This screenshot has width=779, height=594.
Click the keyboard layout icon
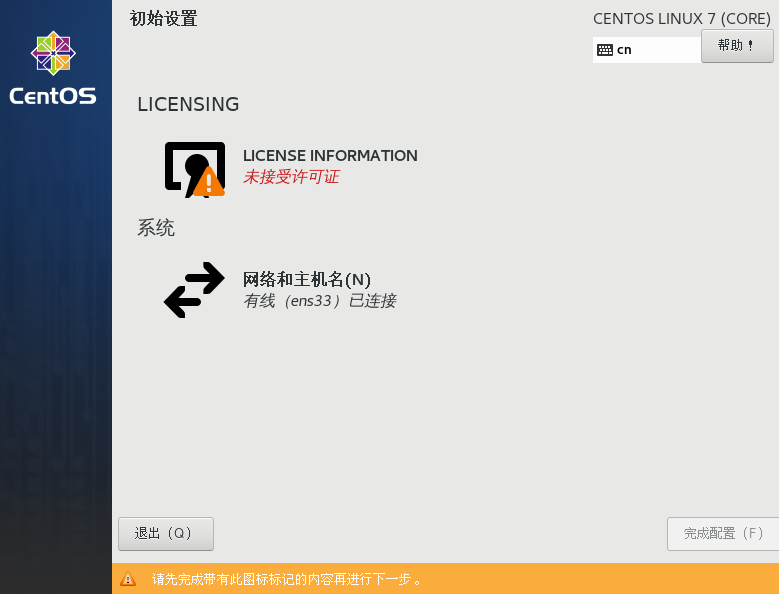[x=605, y=50]
